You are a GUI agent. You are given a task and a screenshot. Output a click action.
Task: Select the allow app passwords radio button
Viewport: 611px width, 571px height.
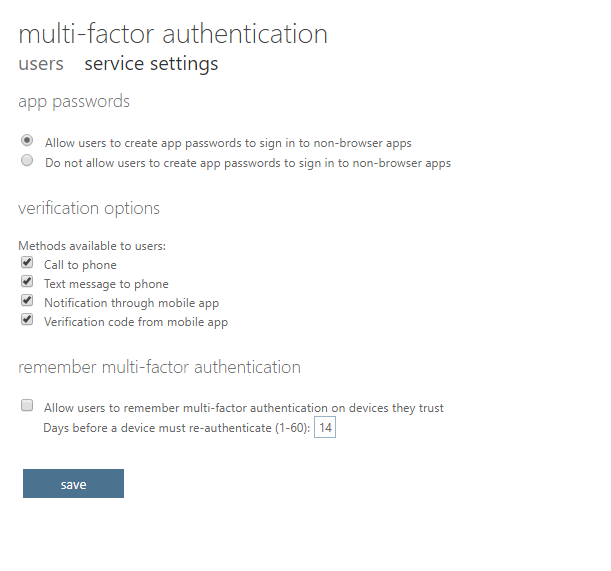pos(27,140)
